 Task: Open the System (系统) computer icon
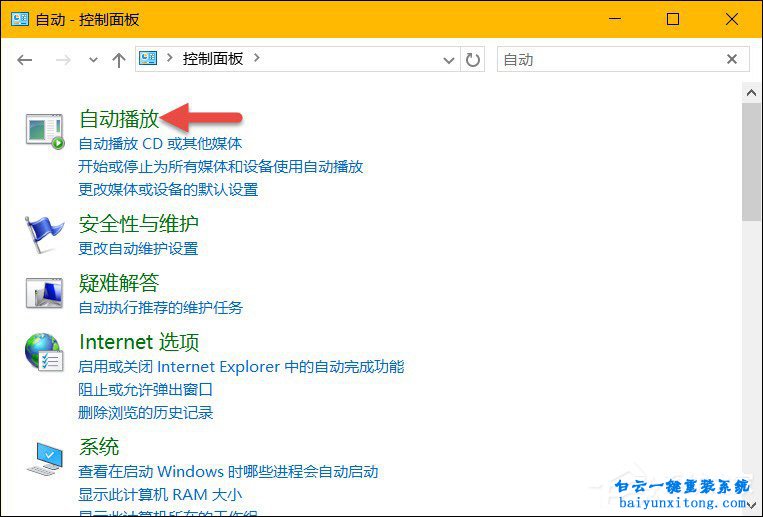(45, 459)
